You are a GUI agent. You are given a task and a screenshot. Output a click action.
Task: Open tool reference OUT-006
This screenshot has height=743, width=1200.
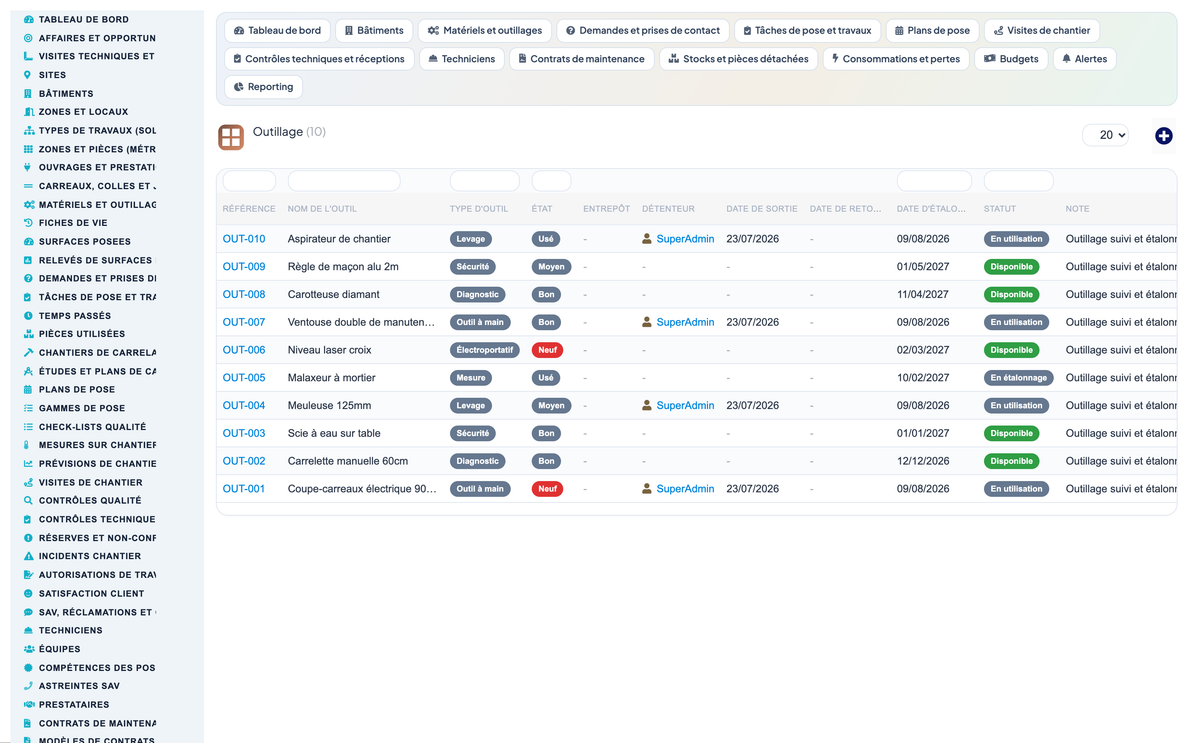(x=244, y=350)
